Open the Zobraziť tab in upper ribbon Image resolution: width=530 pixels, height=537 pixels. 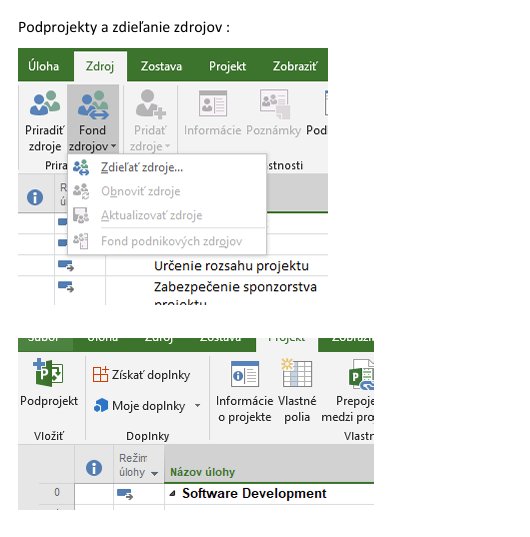coord(295,66)
